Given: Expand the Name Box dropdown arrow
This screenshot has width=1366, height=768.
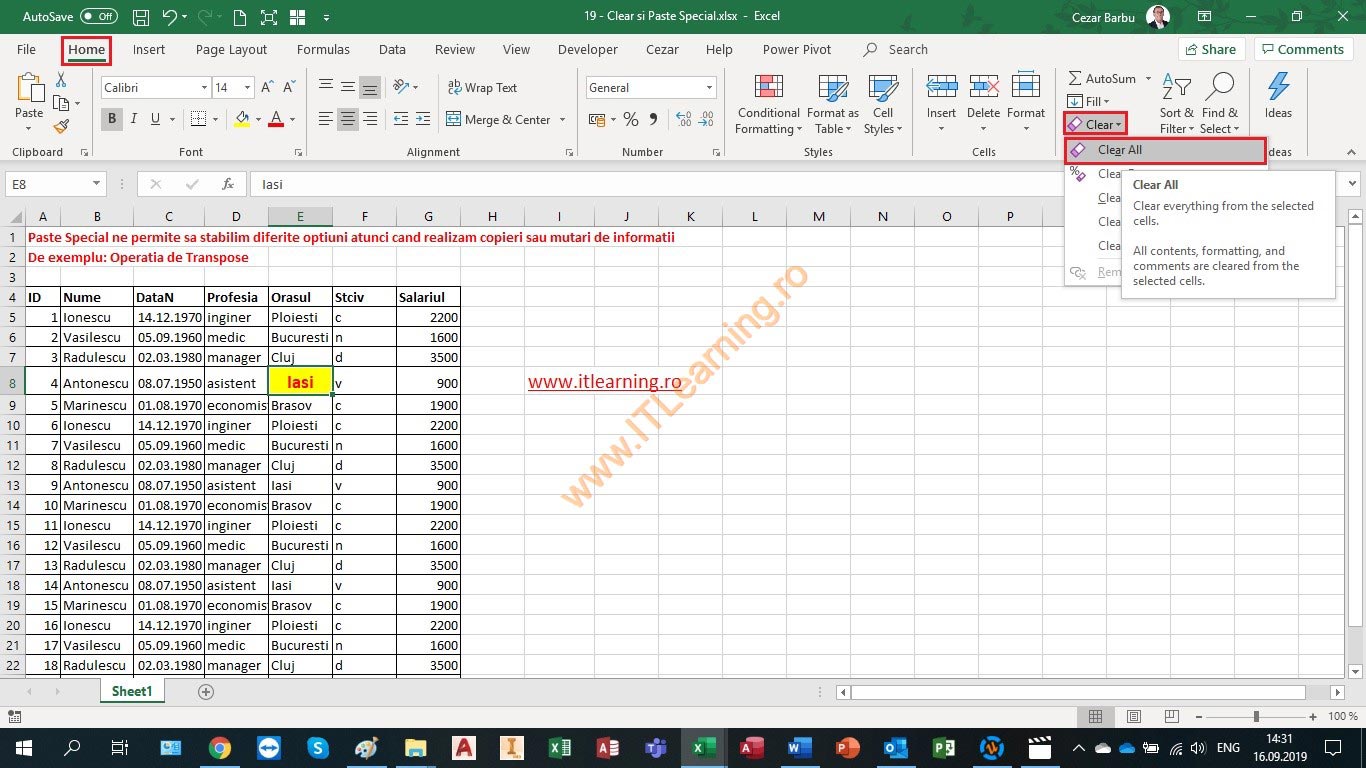Looking at the screenshot, I should pyautogui.click(x=96, y=184).
